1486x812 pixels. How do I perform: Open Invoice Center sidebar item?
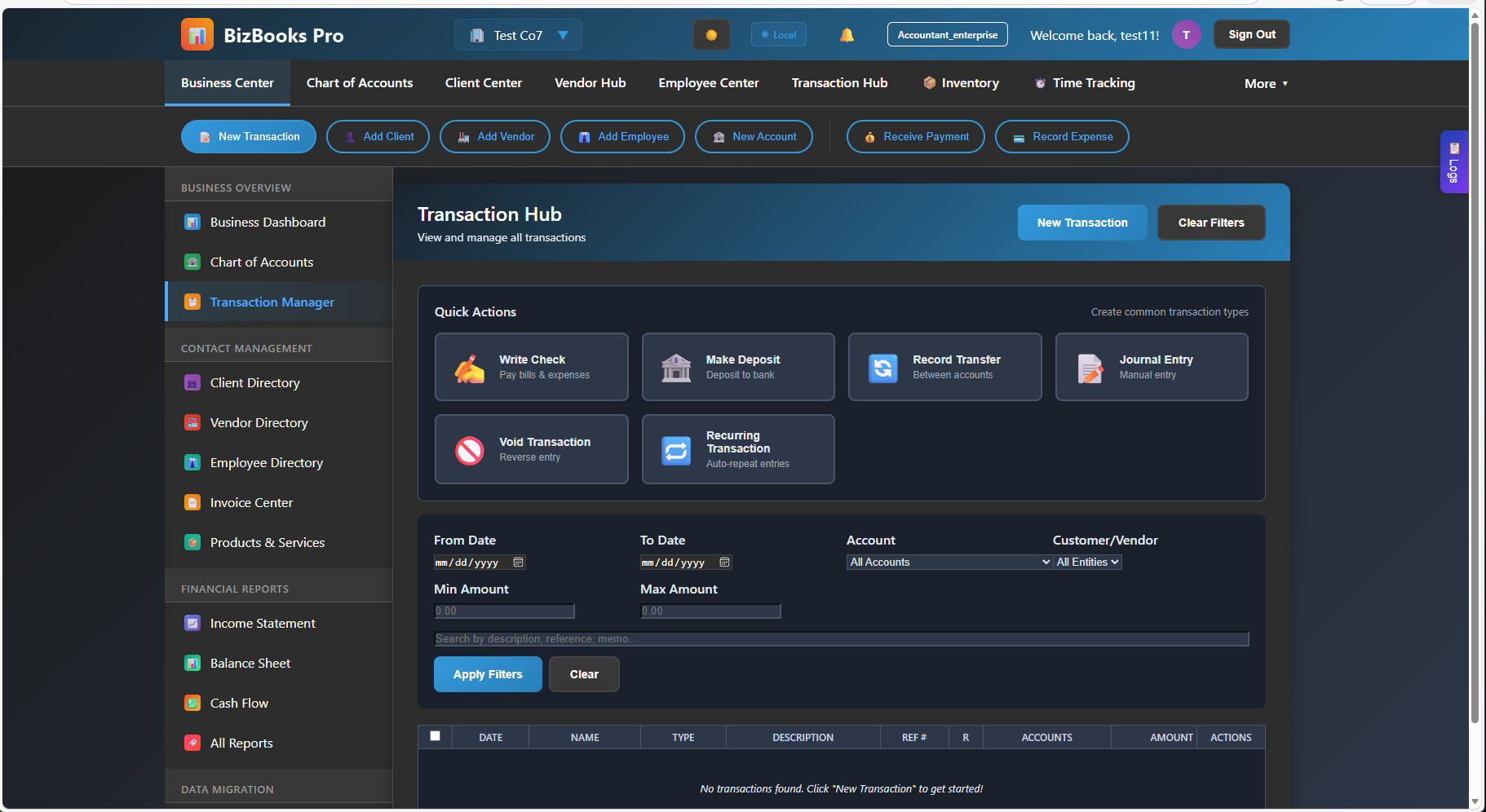(x=279, y=502)
